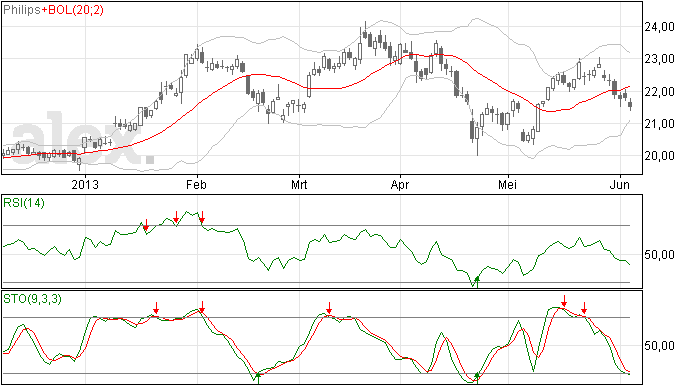Select the +BOL(20;2) indicator label
The image size is (690, 387).
pos(73,10)
